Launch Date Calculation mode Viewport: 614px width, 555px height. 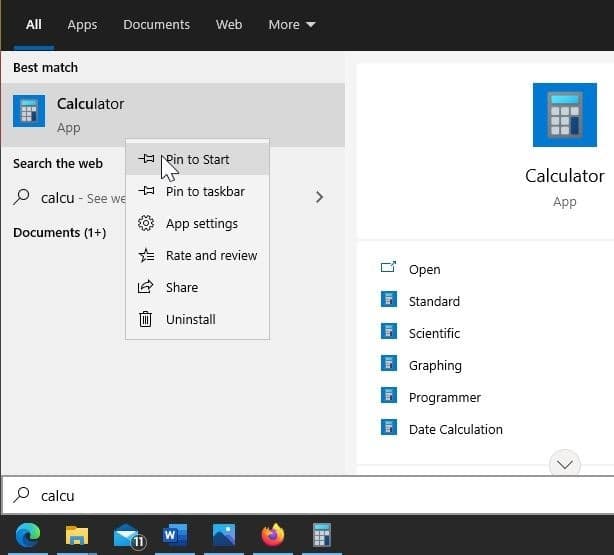(x=456, y=429)
